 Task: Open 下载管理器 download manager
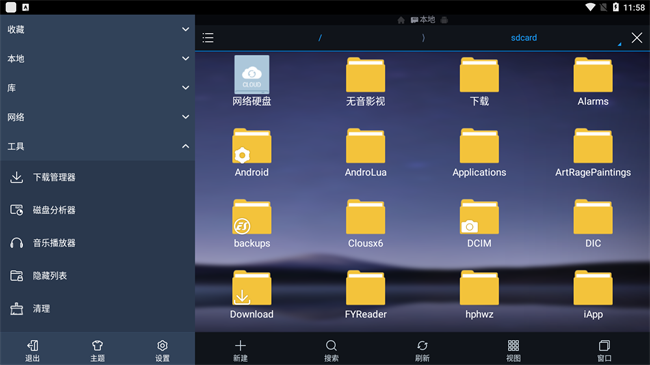(97, 177)
